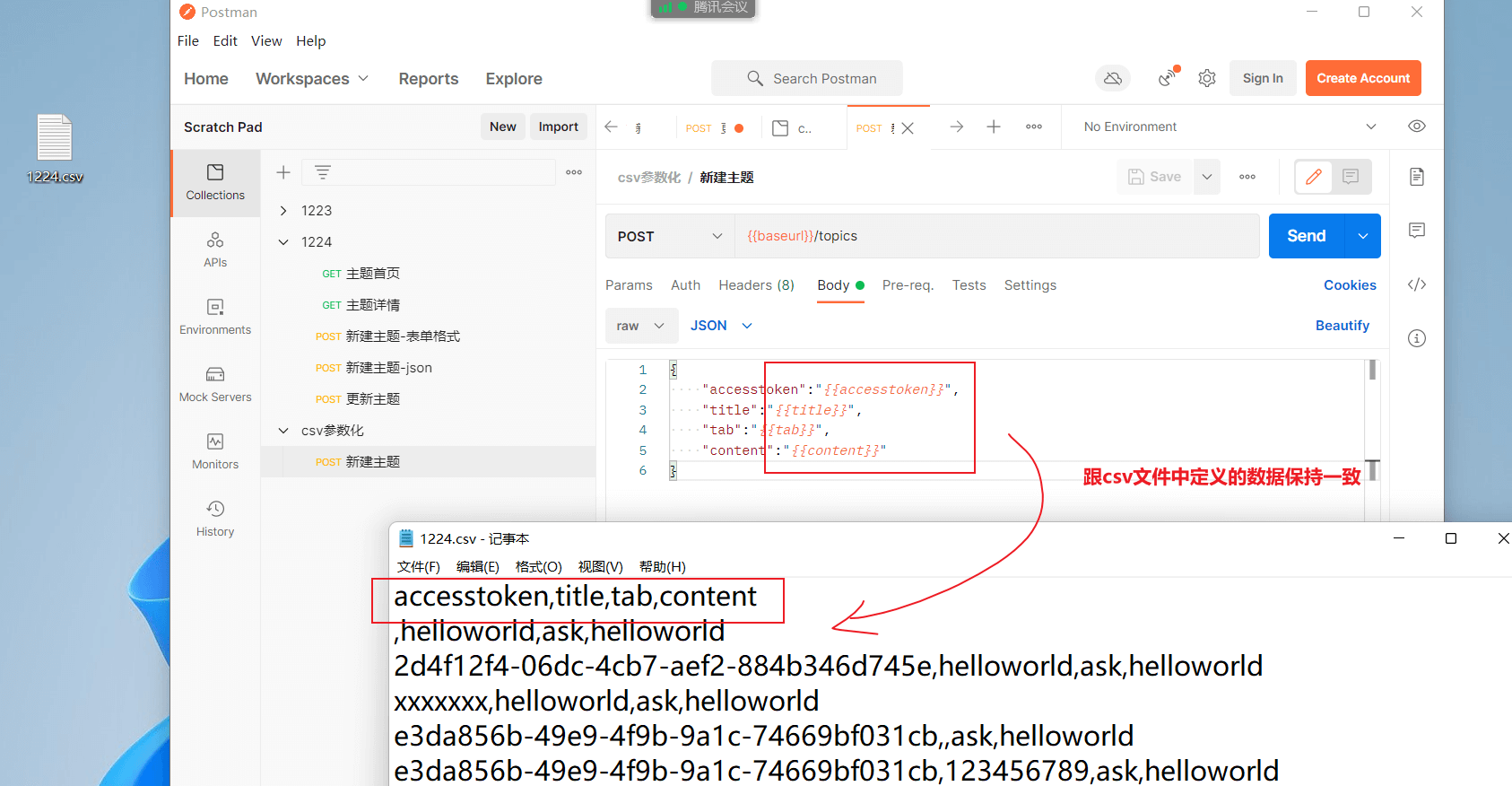
Task: Go to previous tab with left arrow
Action: [612, 127]
